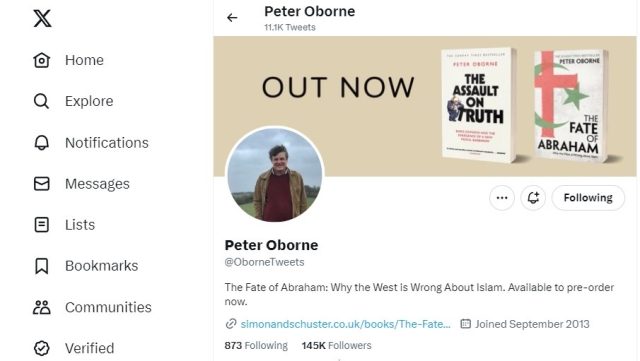Open the Bookmarks icon
This screenshot has width=640, height=361.
coord(41,266)
